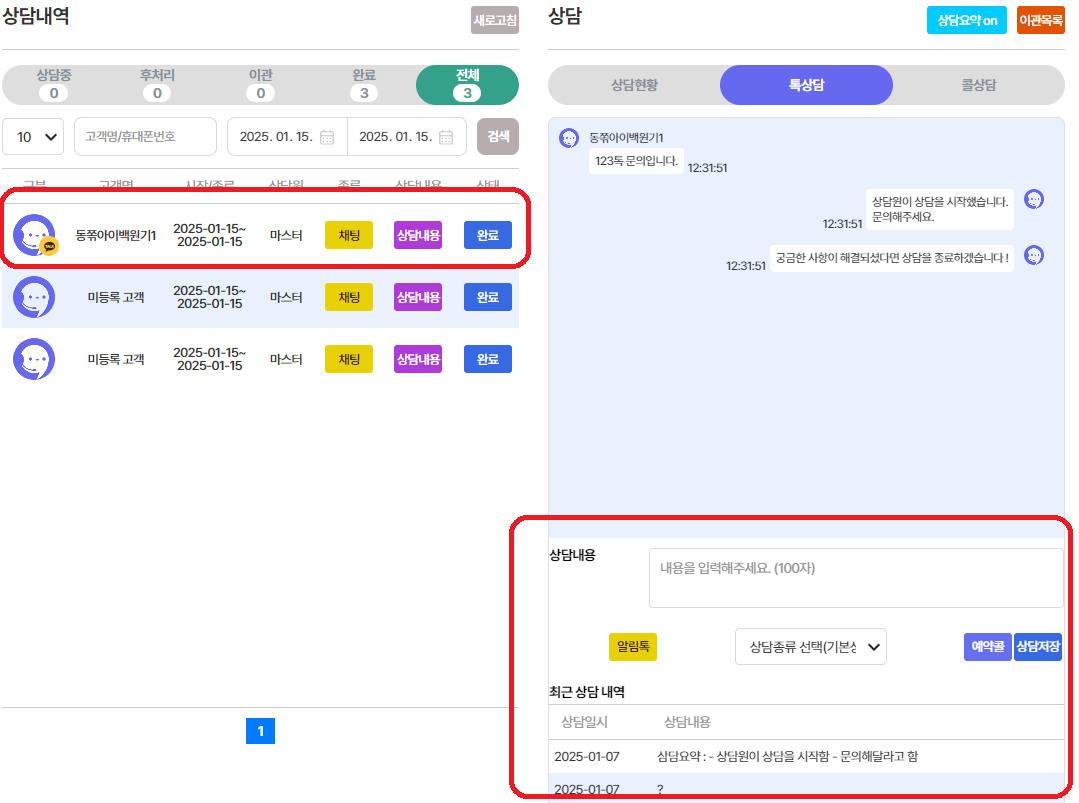Screen dimensions: 1079x803
Task: Select the 전체 filter tab
Action: click(x=467, y=85)
